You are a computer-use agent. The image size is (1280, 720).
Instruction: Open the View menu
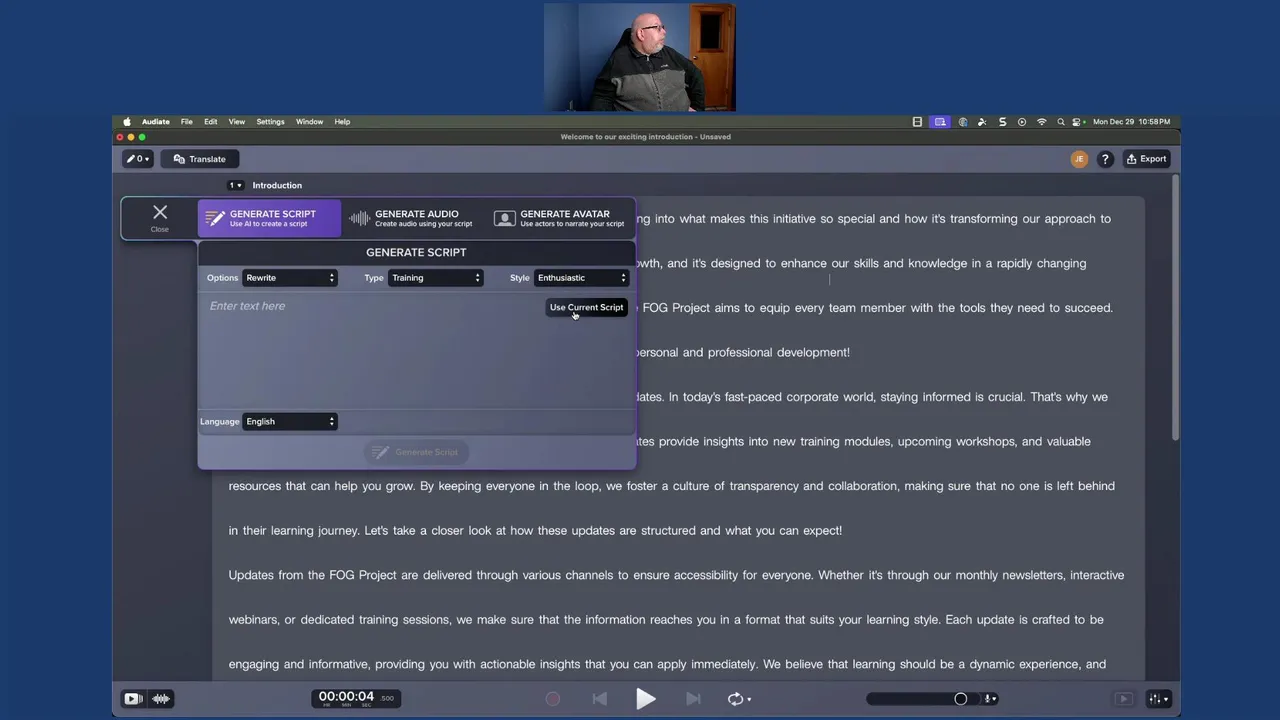[x=237, y=122]
